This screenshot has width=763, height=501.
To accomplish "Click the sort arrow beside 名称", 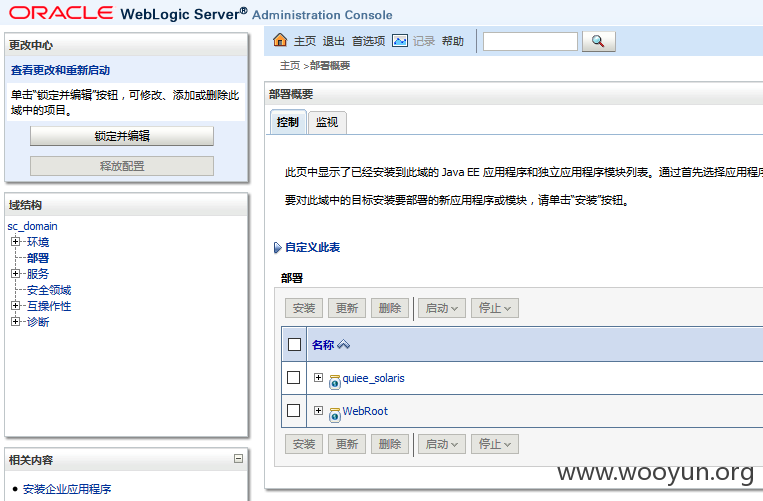I will coord(344,344).
